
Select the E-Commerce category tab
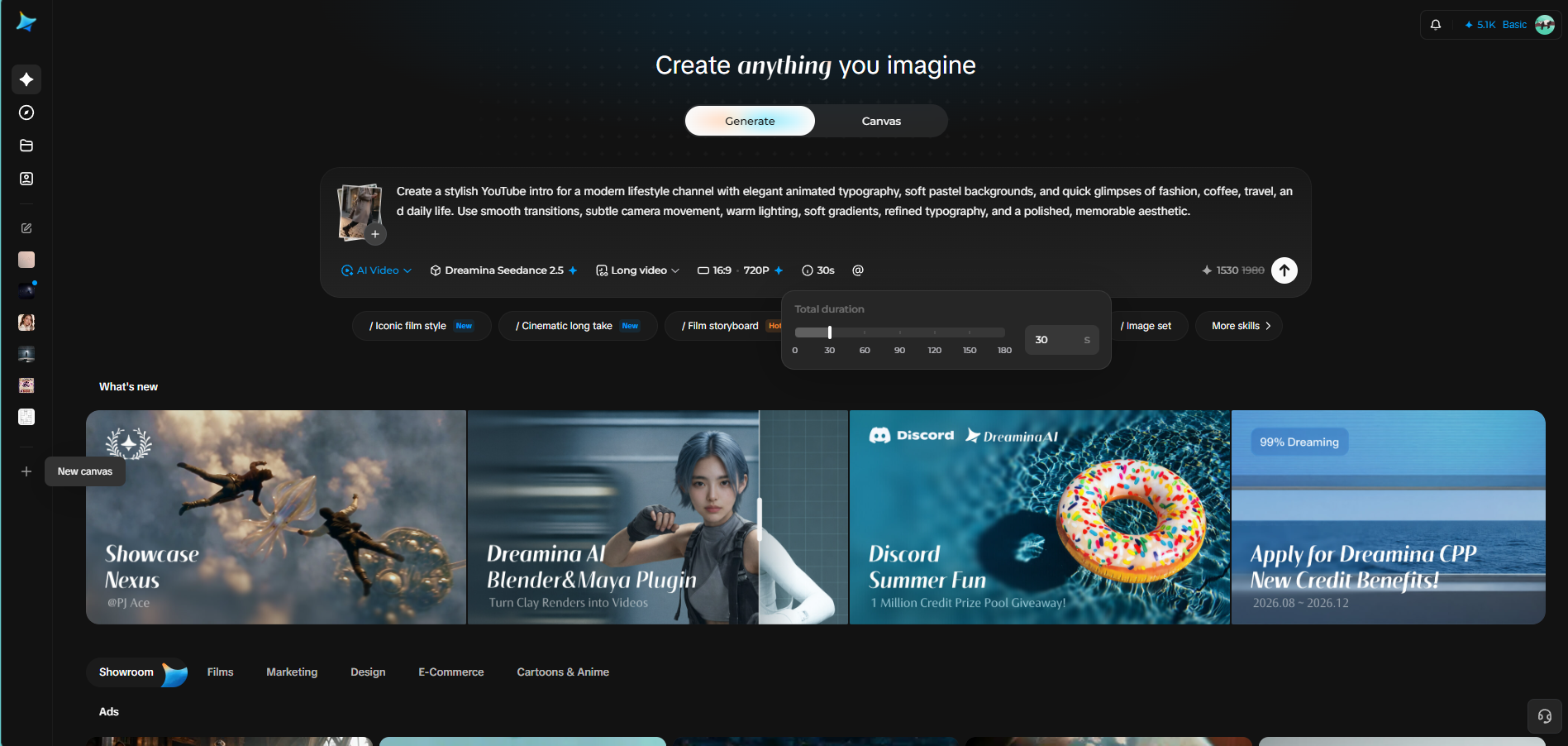click(x=451, y=672)
